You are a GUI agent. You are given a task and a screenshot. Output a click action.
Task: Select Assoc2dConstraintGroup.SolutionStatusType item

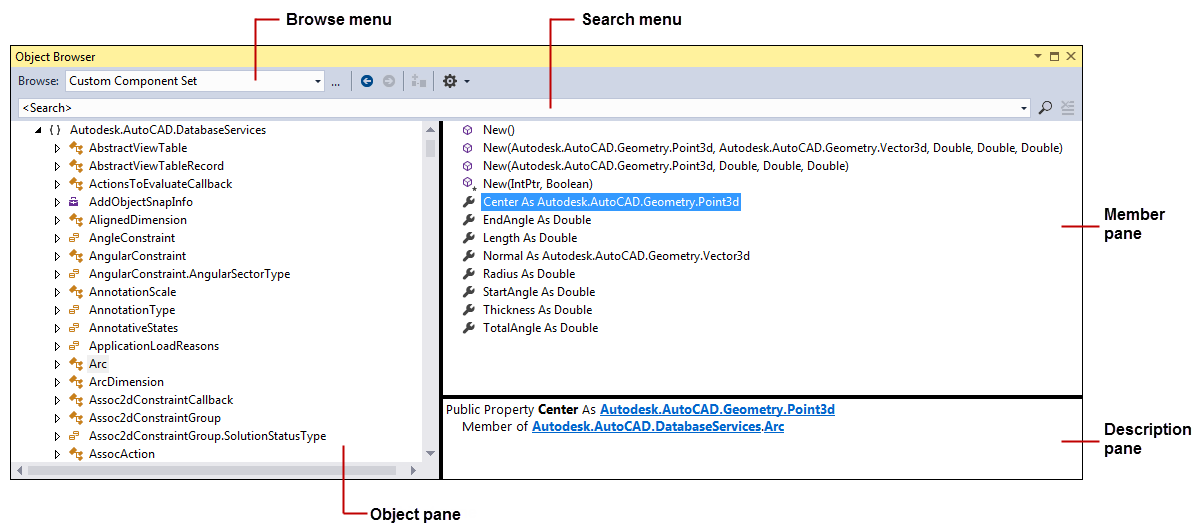point(207,436)
